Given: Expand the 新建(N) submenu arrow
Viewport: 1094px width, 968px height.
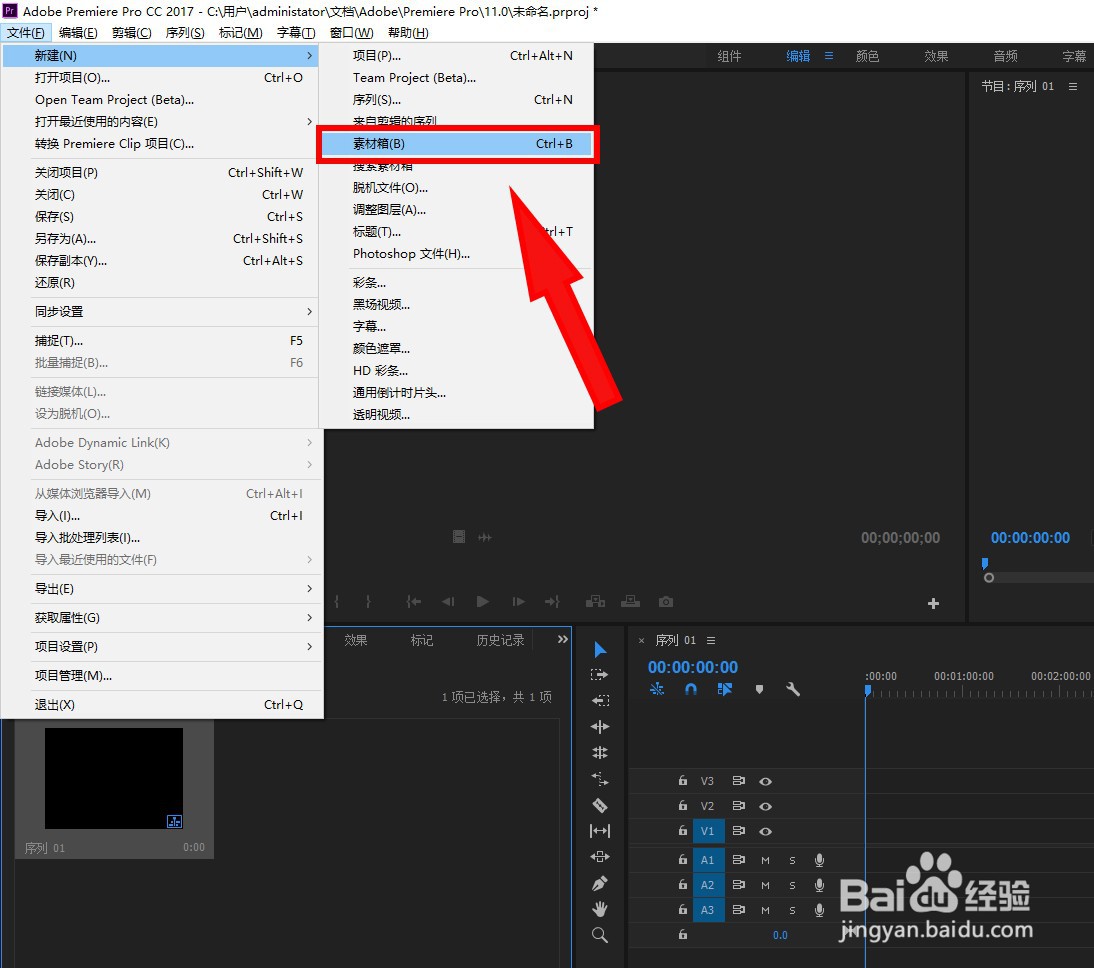Looking at the screenshot, I should 310,56.
